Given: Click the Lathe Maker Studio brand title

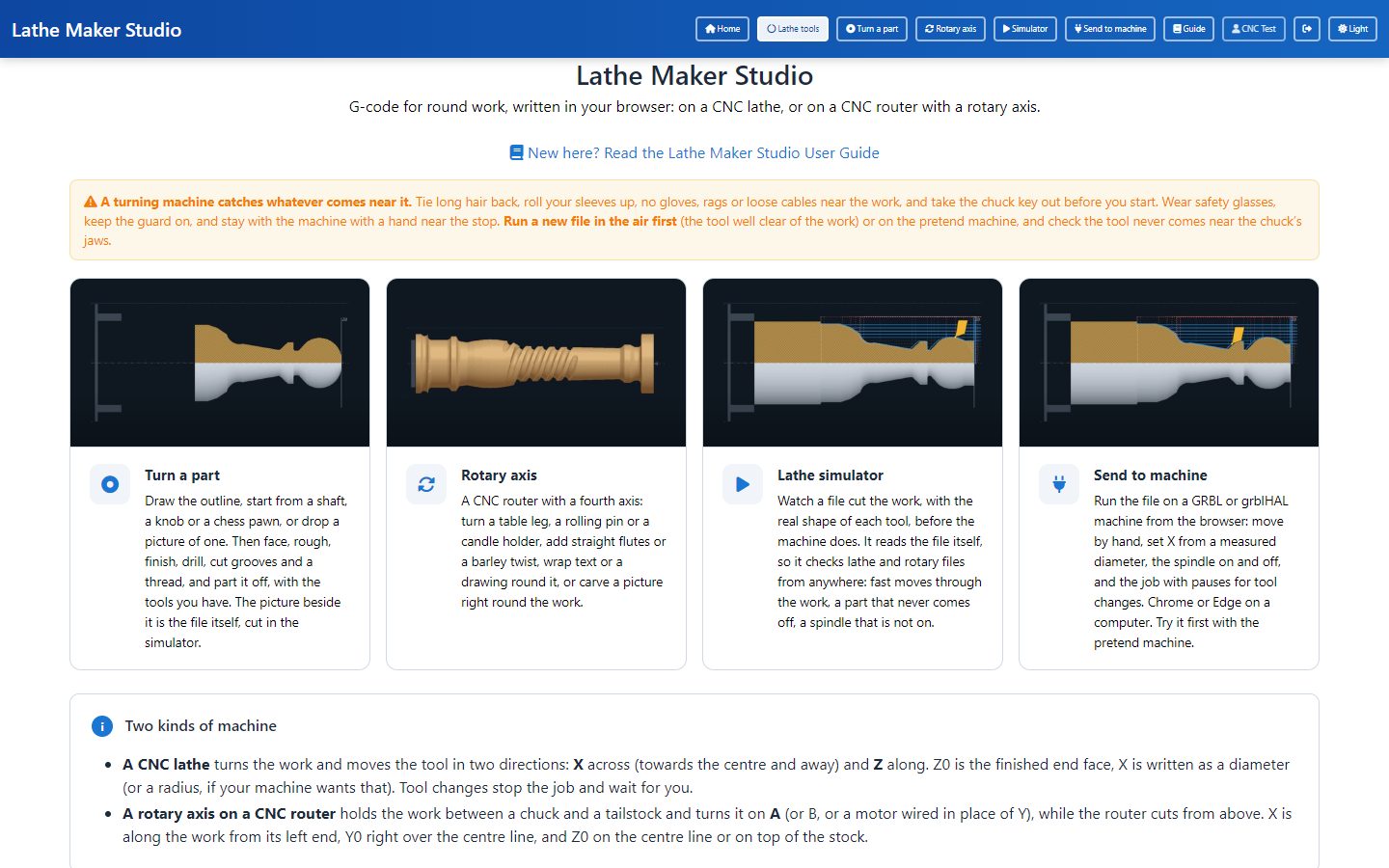Looking at the screenshot, I should (x=96, y=30).
